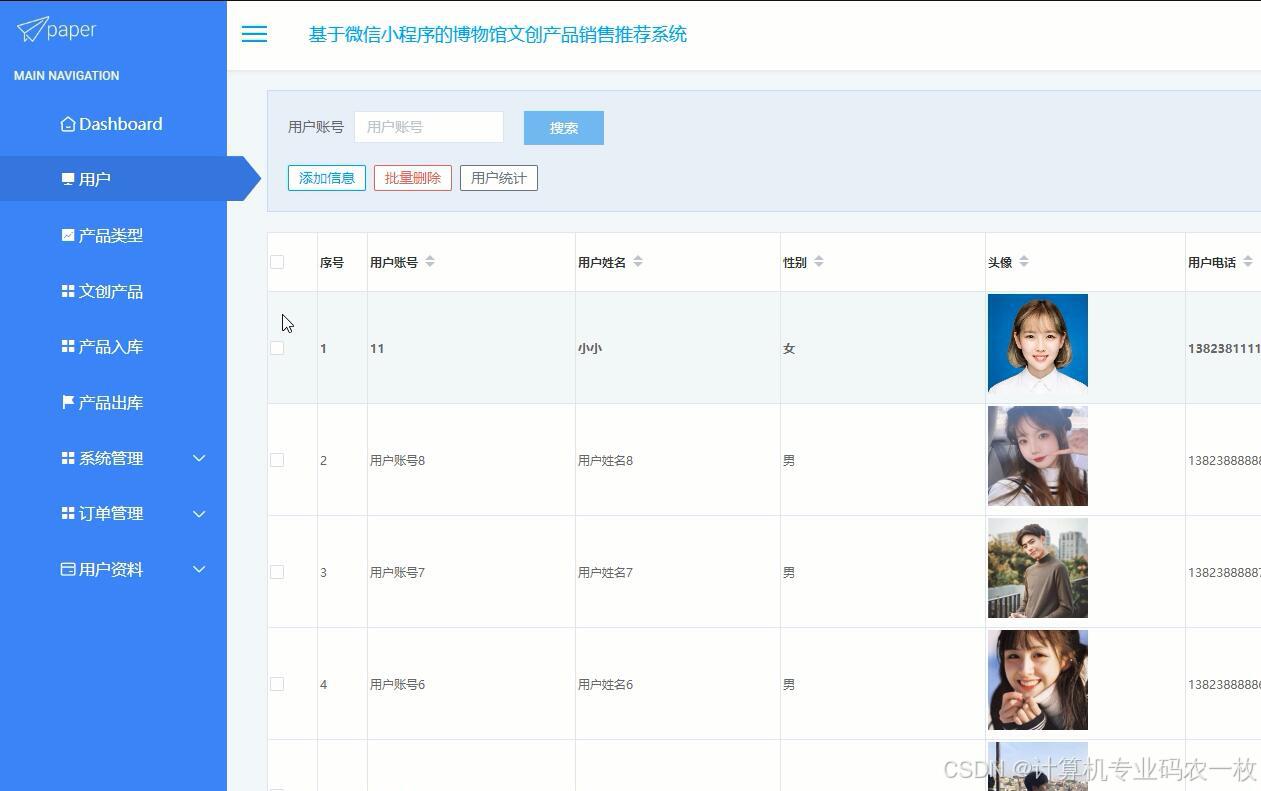Viewport: 1261px width, 791px height.
Task: Click the 序号 column header
Action: pyautogui.click(x=332, y=262)
